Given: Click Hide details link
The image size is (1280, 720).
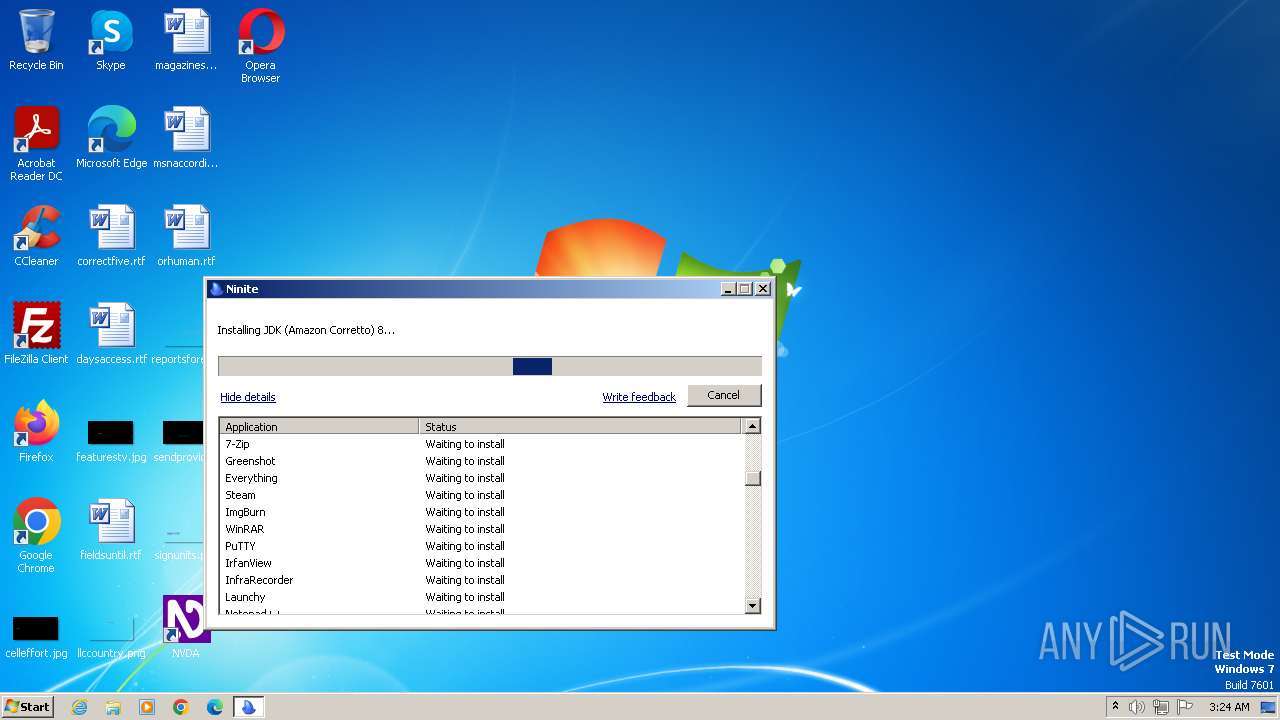Looking at the screenshot, I should [248, 397].
